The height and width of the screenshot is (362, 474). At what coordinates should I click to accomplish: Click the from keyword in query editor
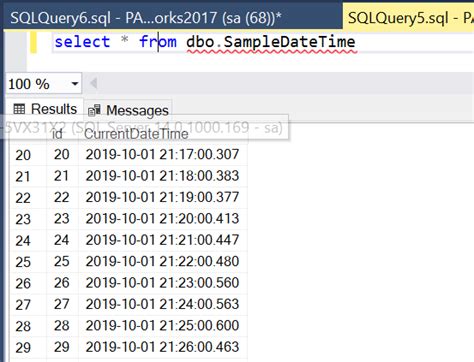coord(158,42)
